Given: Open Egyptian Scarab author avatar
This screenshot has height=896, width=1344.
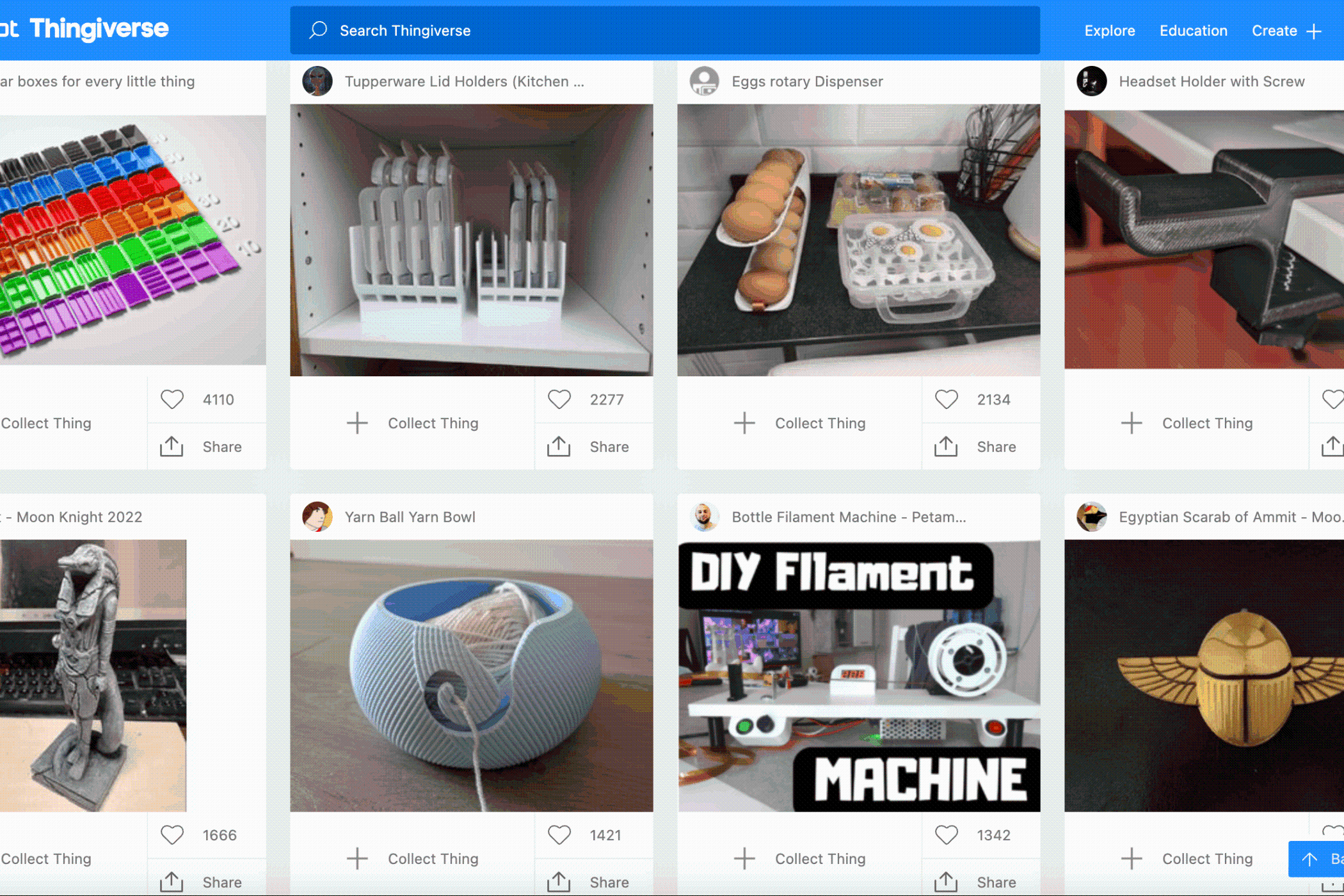Looking at the screenshot, I should (1092, 516).
